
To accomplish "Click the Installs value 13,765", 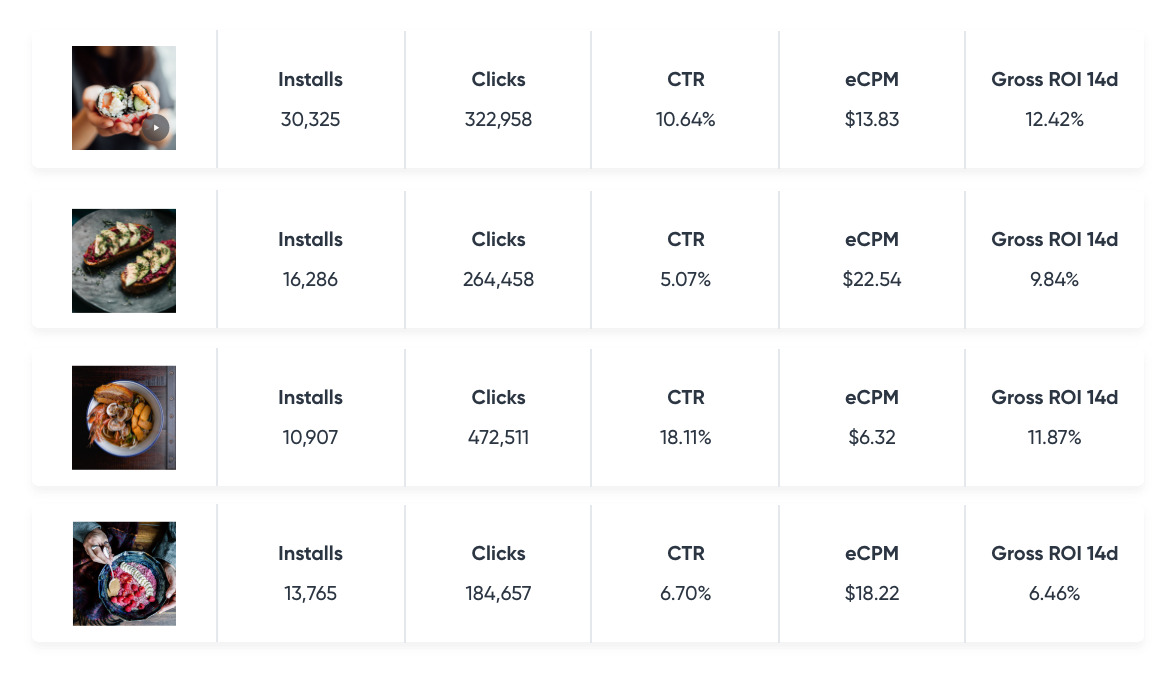I will [310, 593].
